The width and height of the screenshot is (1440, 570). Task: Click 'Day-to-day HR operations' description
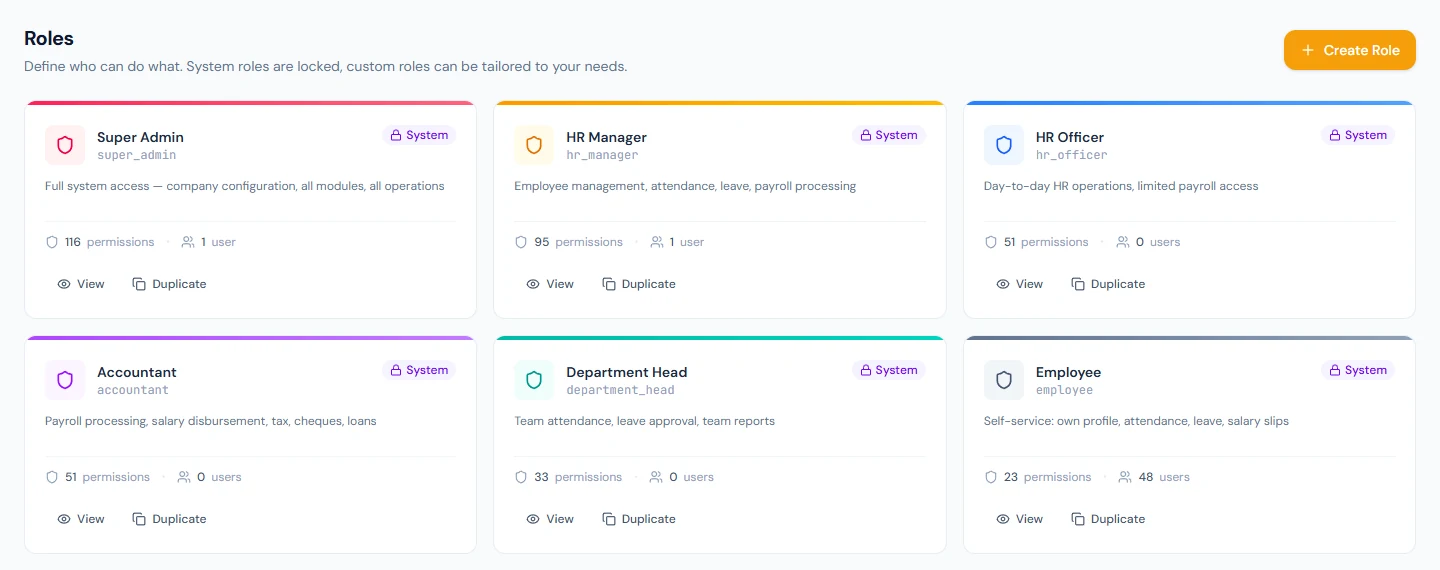click(1121, 186)
